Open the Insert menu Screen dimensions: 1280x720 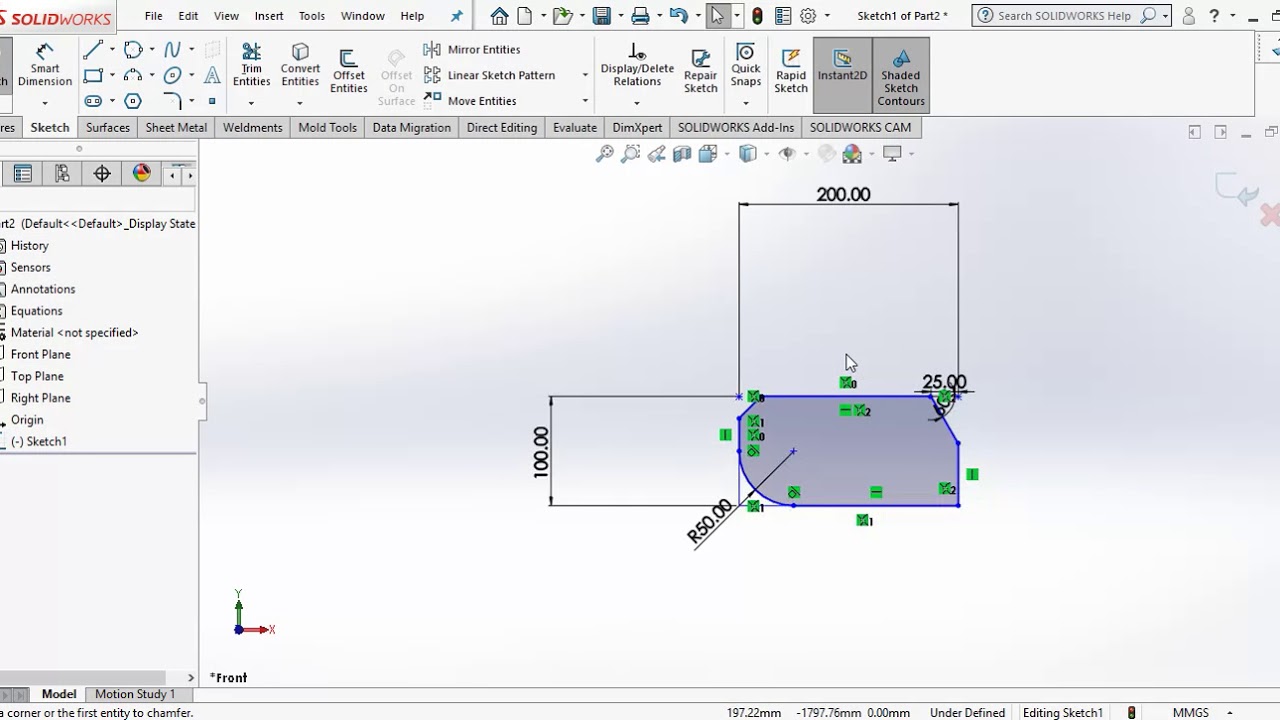[x=269, y=16]
